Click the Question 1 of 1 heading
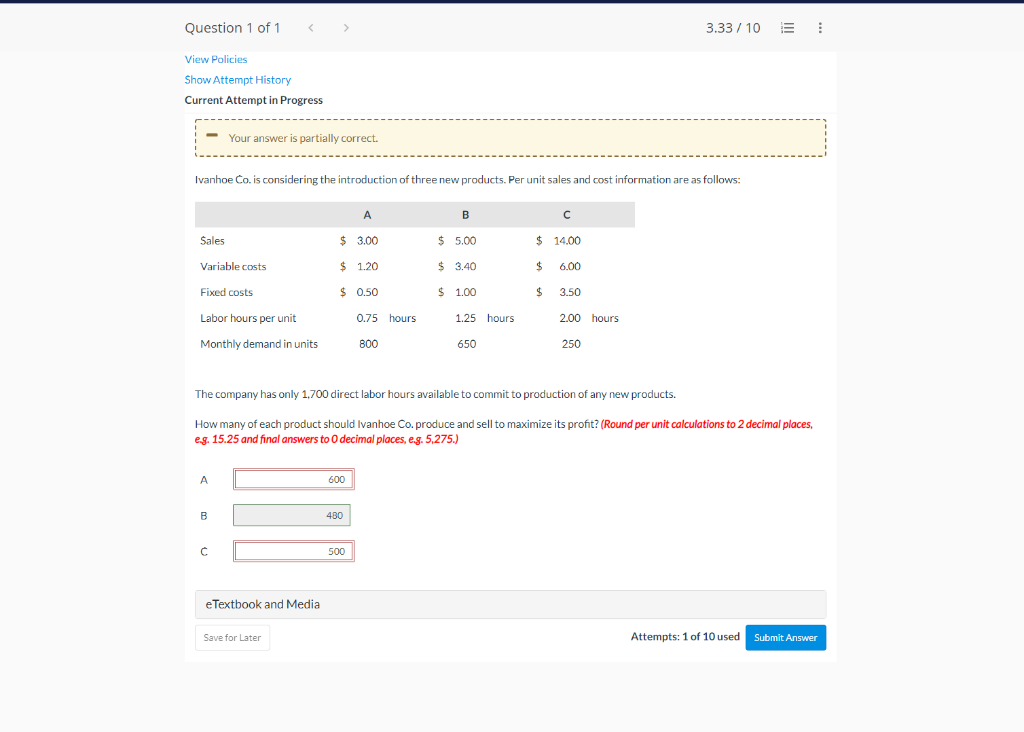Screen dimensions: 1024x732 (233, 28)
